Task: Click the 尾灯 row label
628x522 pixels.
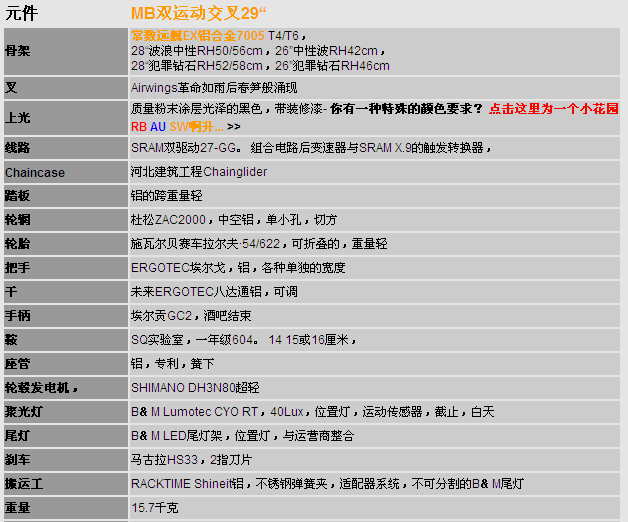Action: click(17, 436)
